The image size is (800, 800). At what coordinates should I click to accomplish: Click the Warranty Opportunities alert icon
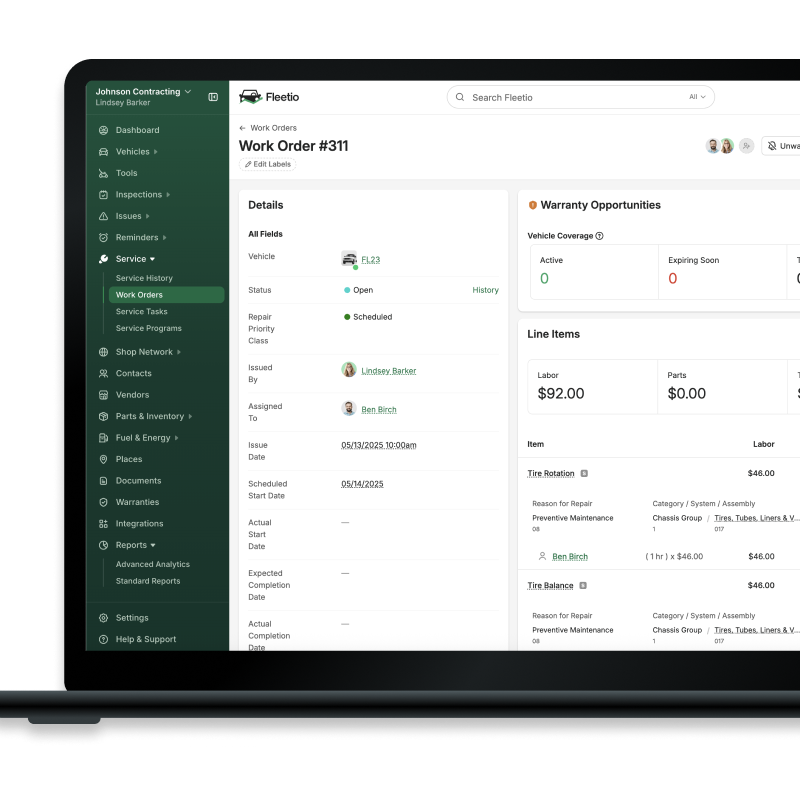tap(533, 205)
